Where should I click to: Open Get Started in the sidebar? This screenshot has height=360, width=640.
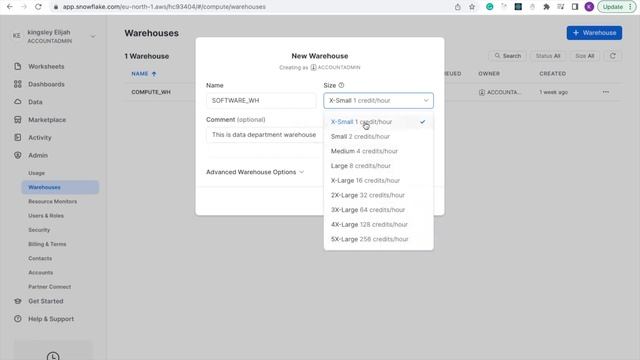46,301
